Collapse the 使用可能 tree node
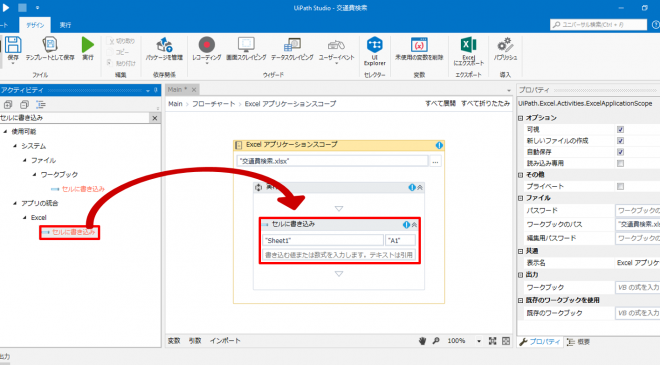The image size is (660, 365). coord(5,132)
